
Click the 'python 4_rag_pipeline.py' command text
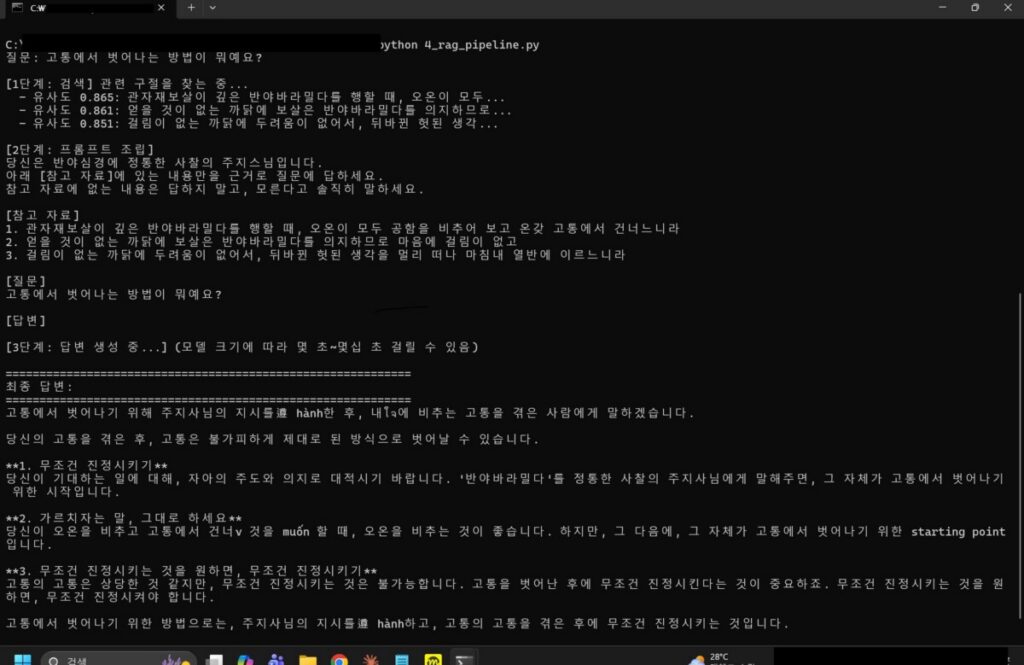[460, 45]
